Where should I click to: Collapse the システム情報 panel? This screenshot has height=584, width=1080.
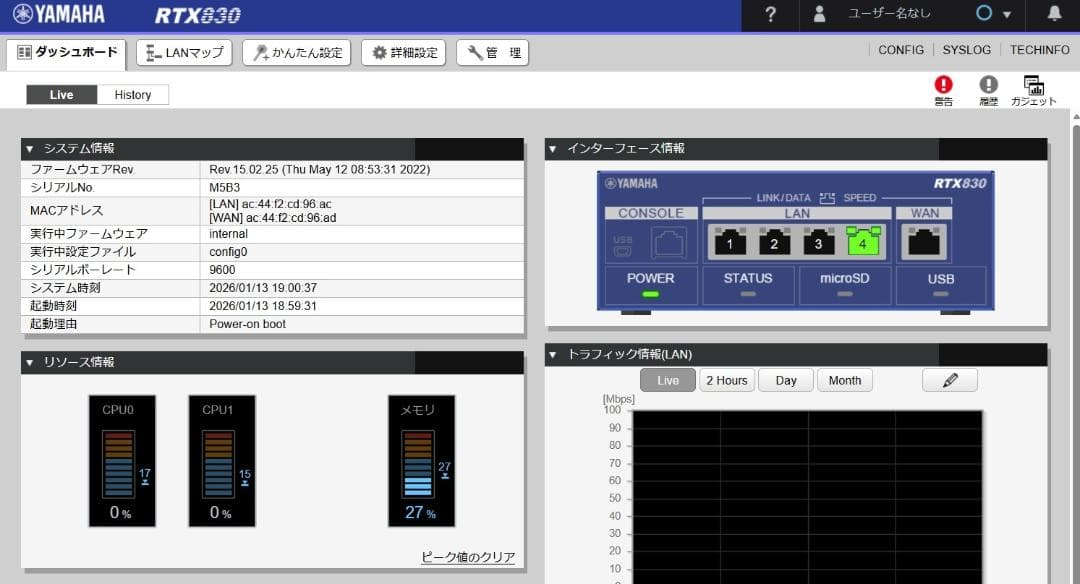point(30,149)
